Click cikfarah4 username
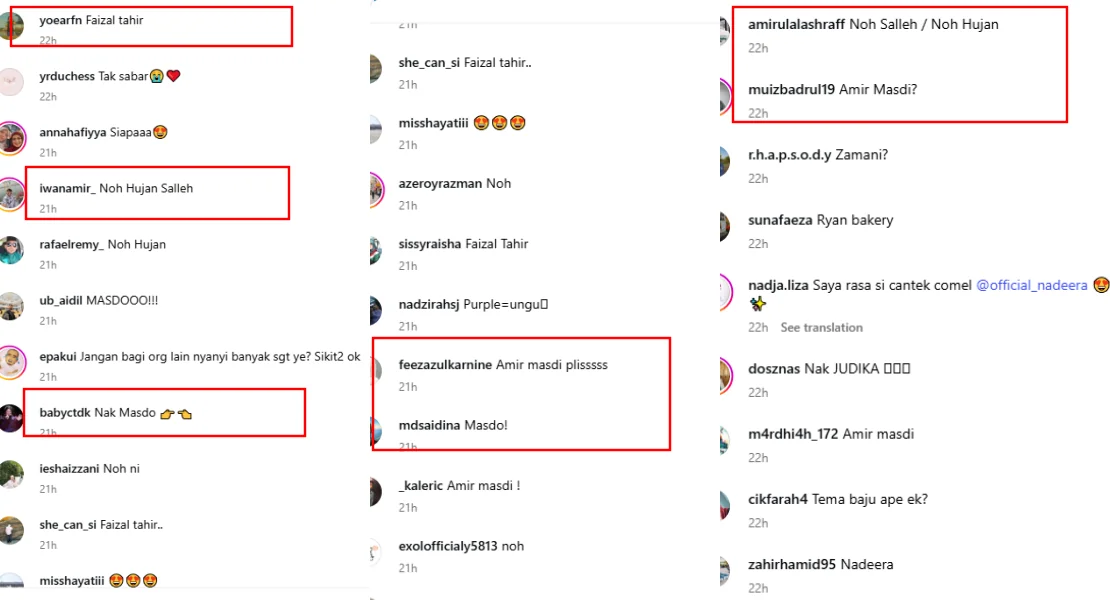1110x600 pixels. [x=777, y=500]
